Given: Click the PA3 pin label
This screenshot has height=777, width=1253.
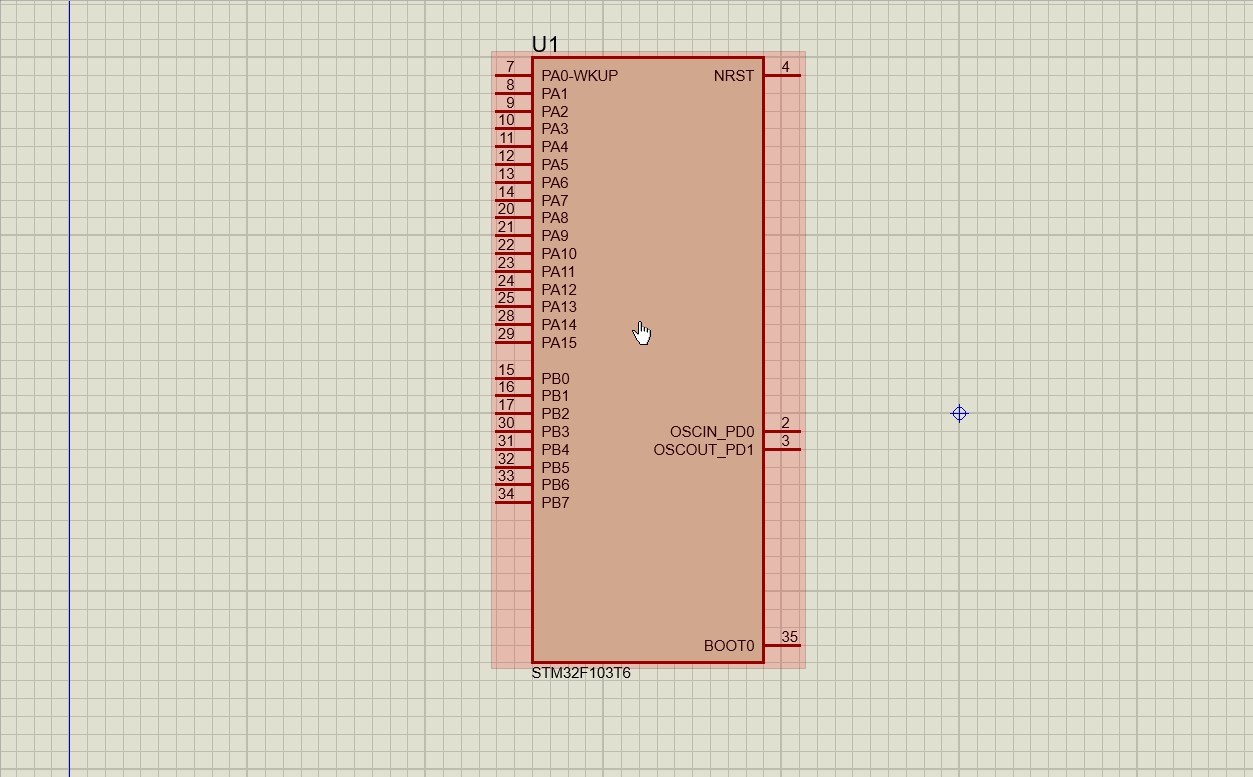Looking at the screenshot, I should [555, 129].
